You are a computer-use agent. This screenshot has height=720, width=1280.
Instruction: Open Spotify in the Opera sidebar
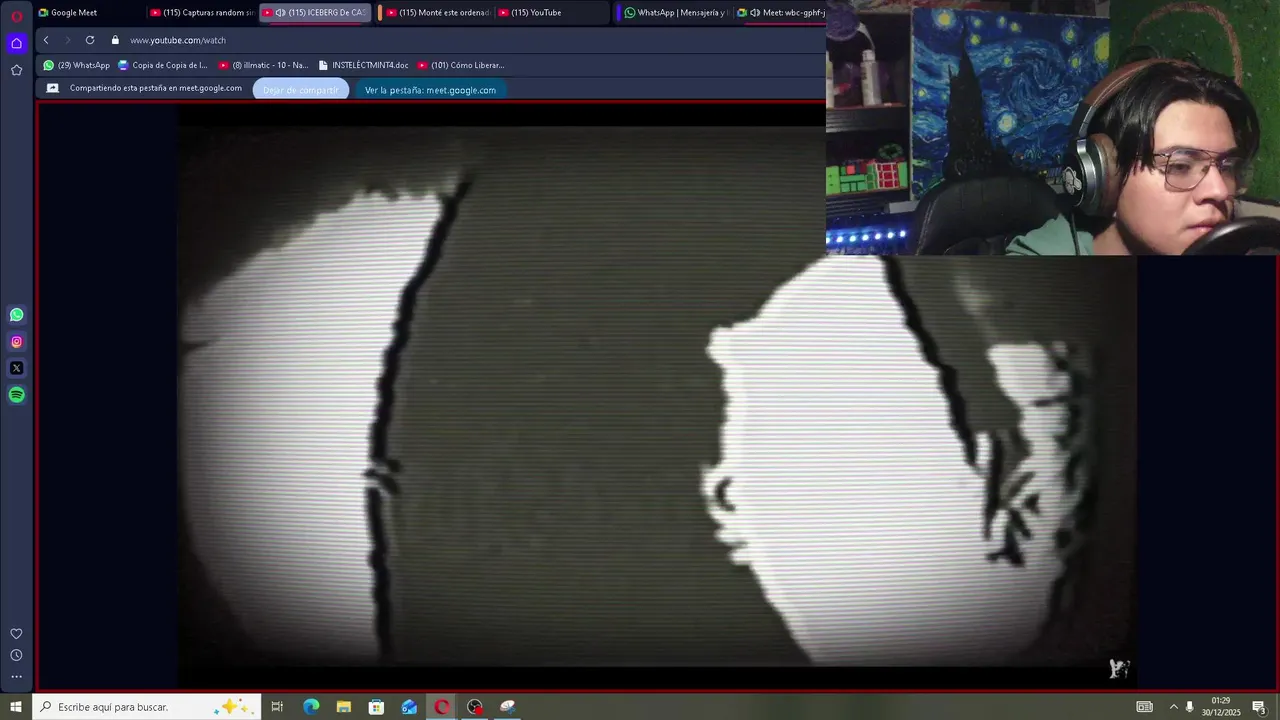pos(16,395)
